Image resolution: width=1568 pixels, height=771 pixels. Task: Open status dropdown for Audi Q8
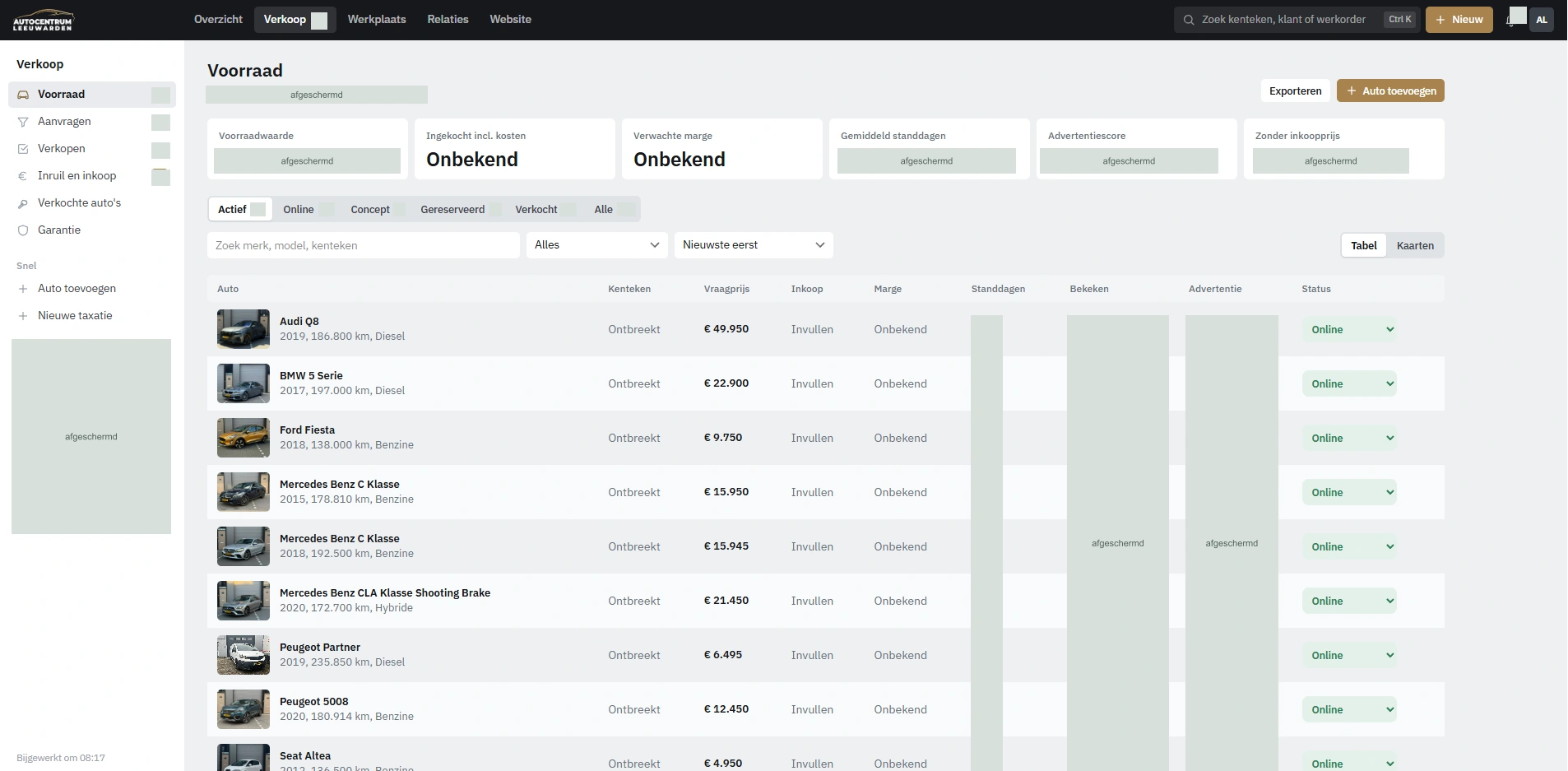(1349, 329)
